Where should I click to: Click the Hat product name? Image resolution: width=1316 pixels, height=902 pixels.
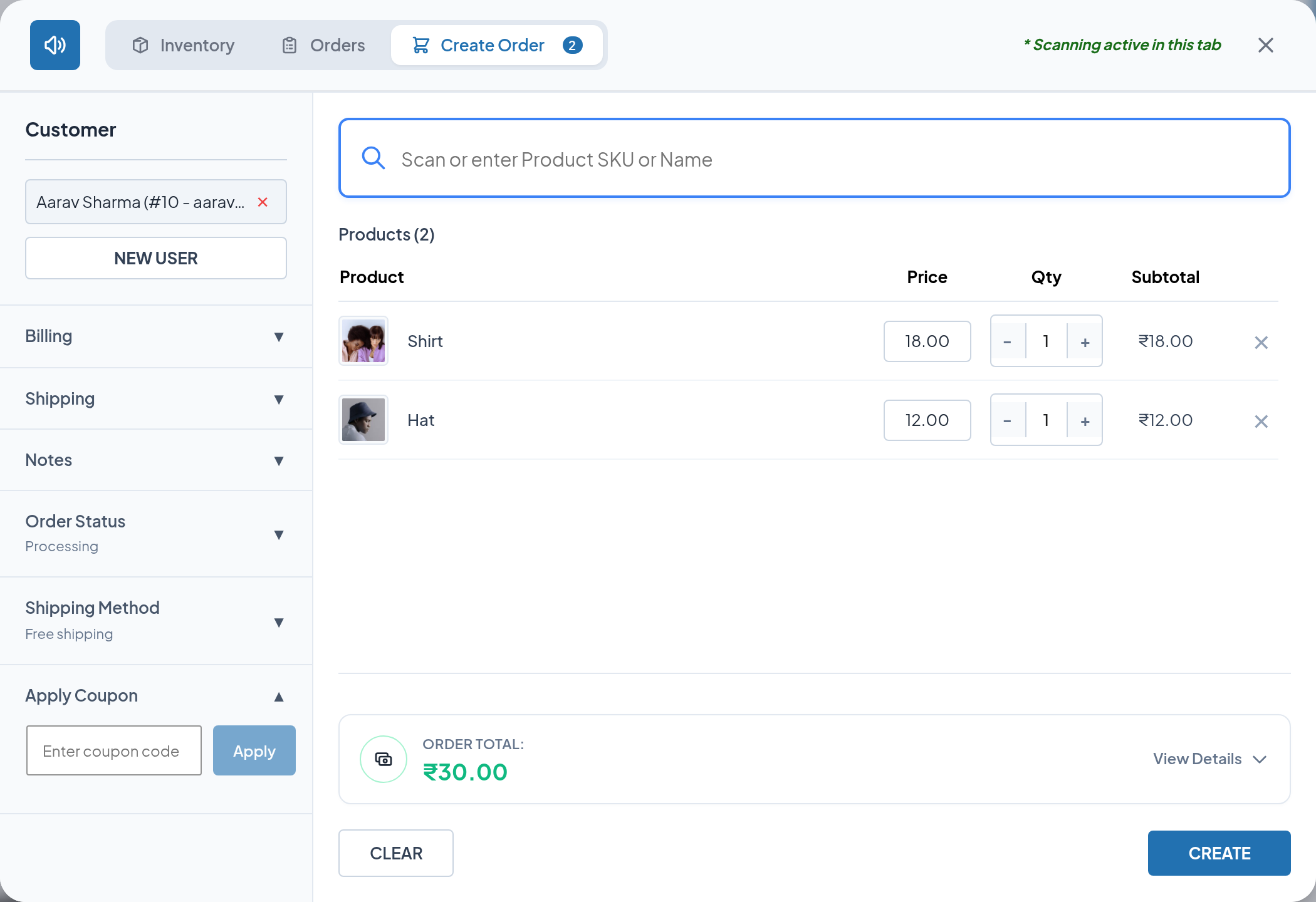coord(421,420)
